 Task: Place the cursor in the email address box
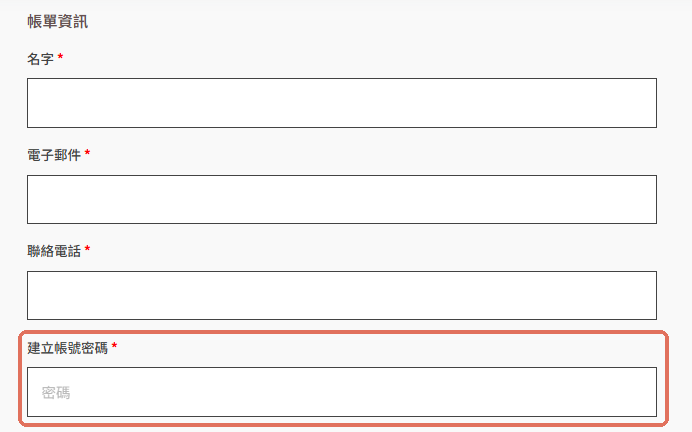pyautogui.click(x=342, y=199)
